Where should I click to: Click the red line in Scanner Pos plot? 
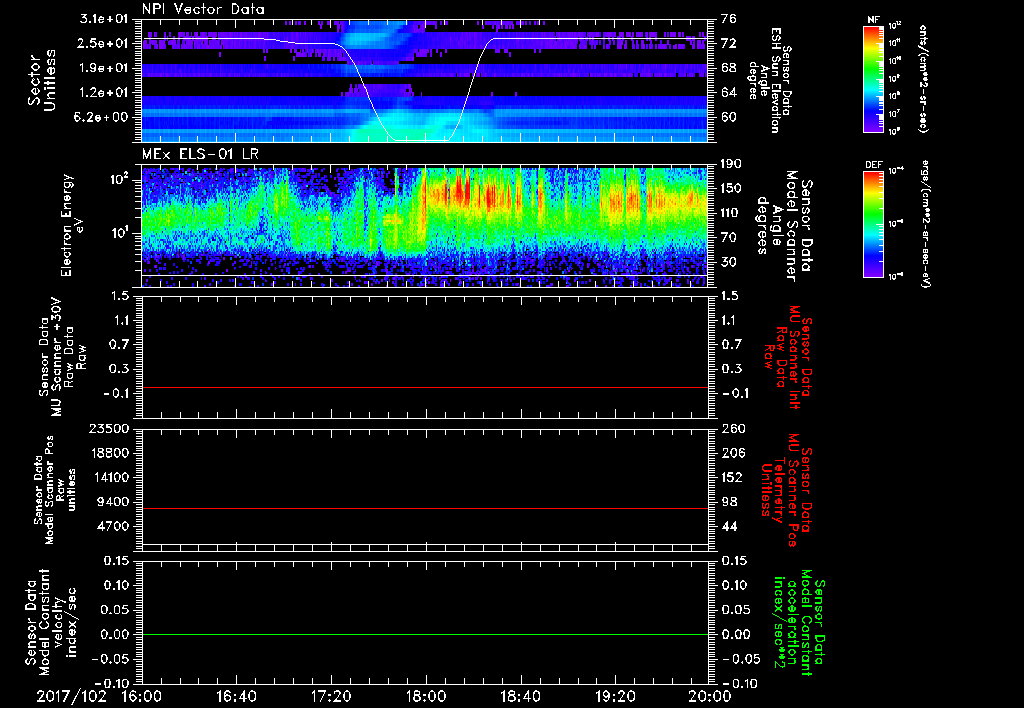coord(425,508)
